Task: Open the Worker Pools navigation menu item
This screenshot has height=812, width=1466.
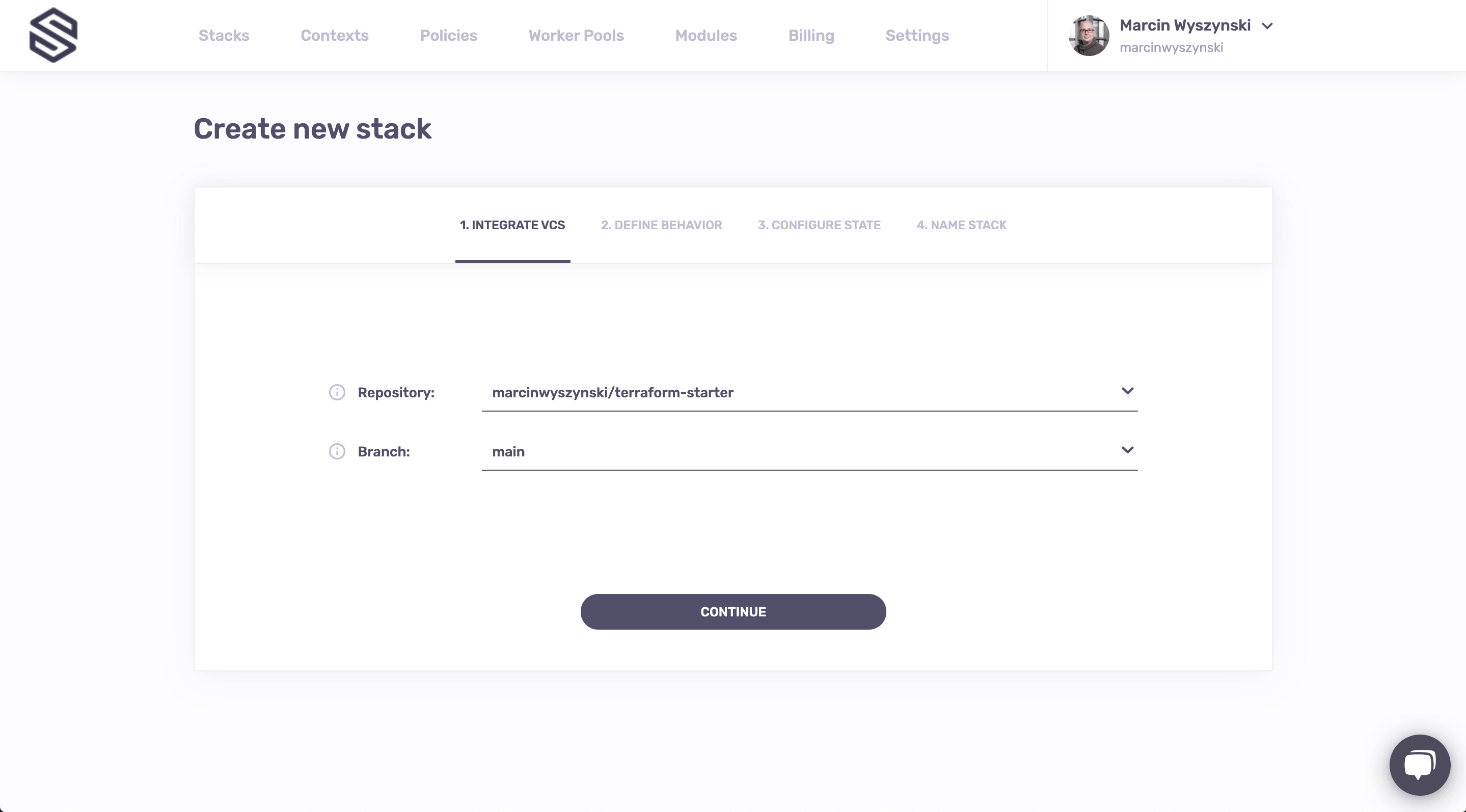Action: (x=576, y=35)
